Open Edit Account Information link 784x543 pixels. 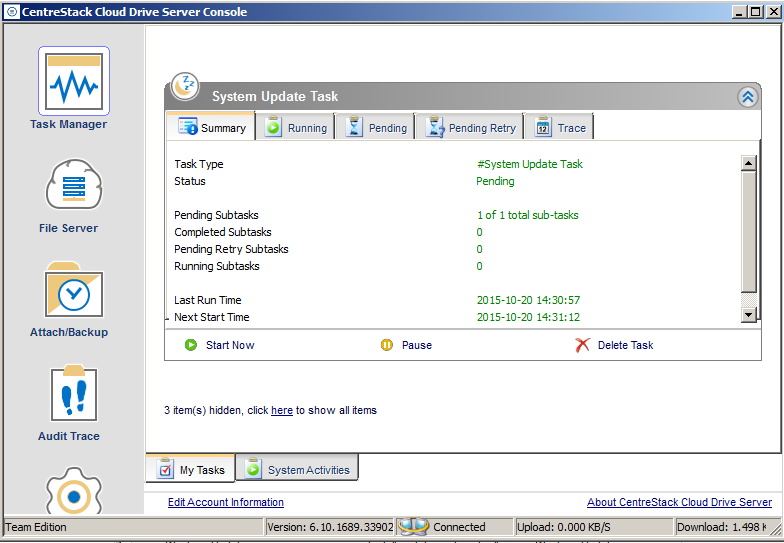[226, 502]
